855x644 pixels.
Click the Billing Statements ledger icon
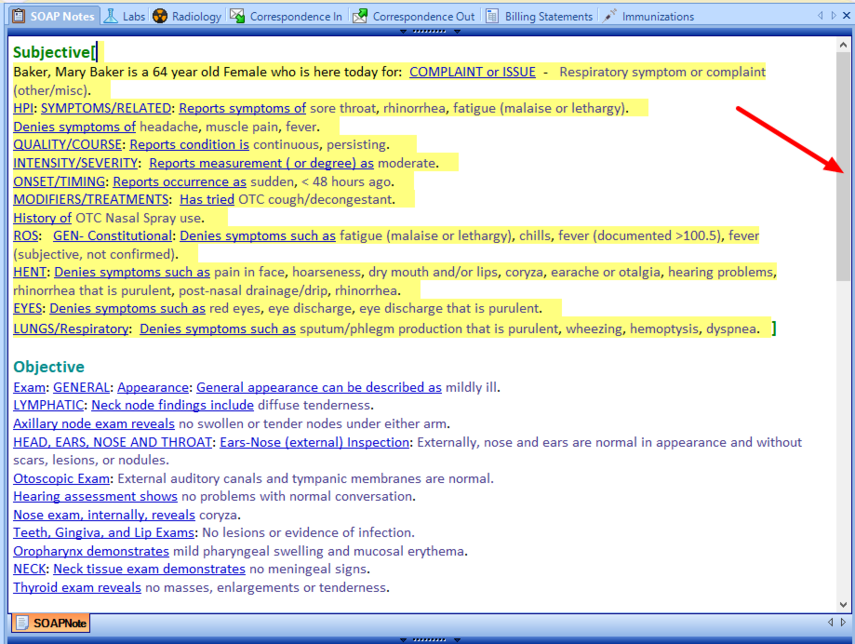[x=492, y=15]
